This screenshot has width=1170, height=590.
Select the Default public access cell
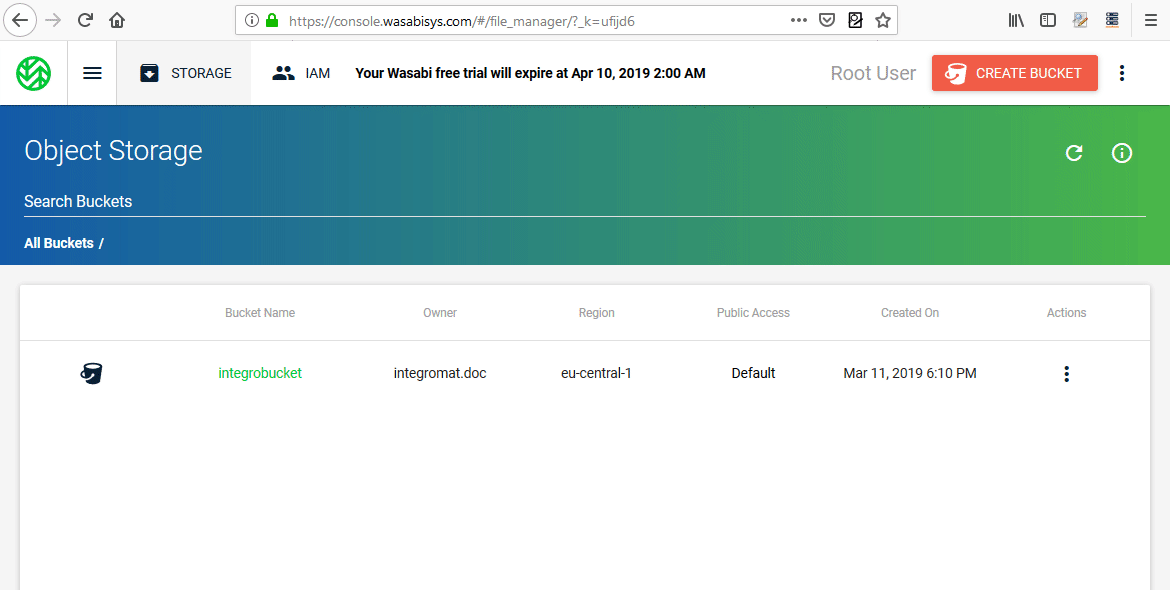click(x=753, y=373)
